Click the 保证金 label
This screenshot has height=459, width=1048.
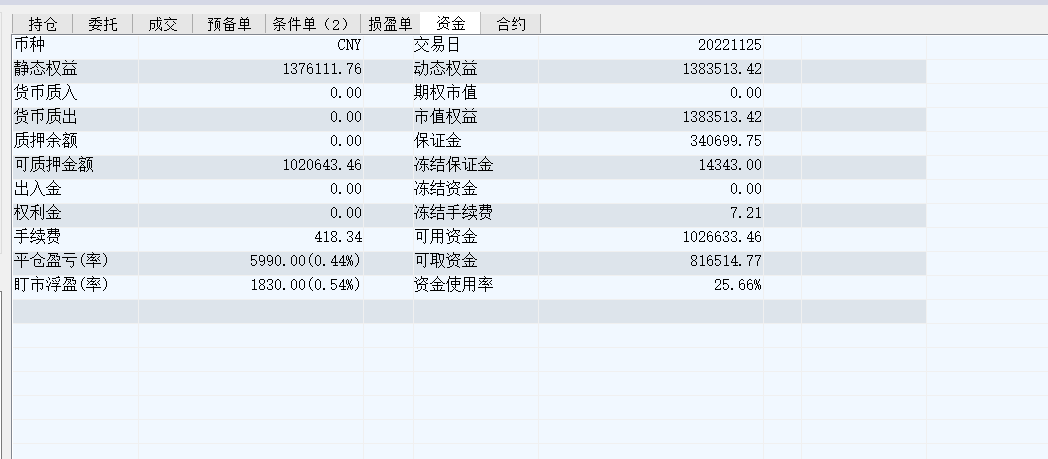coord(437,141)
